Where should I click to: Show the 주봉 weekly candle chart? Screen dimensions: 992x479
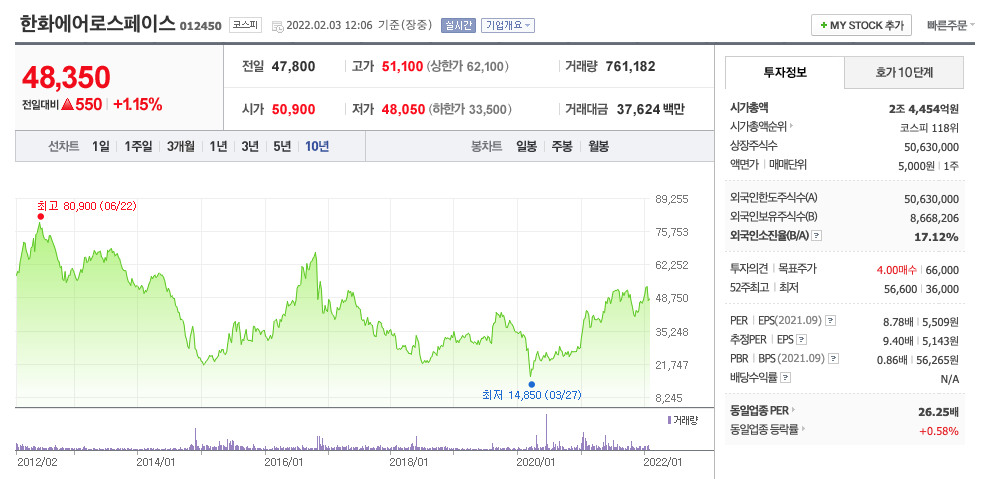coord(562,146)
